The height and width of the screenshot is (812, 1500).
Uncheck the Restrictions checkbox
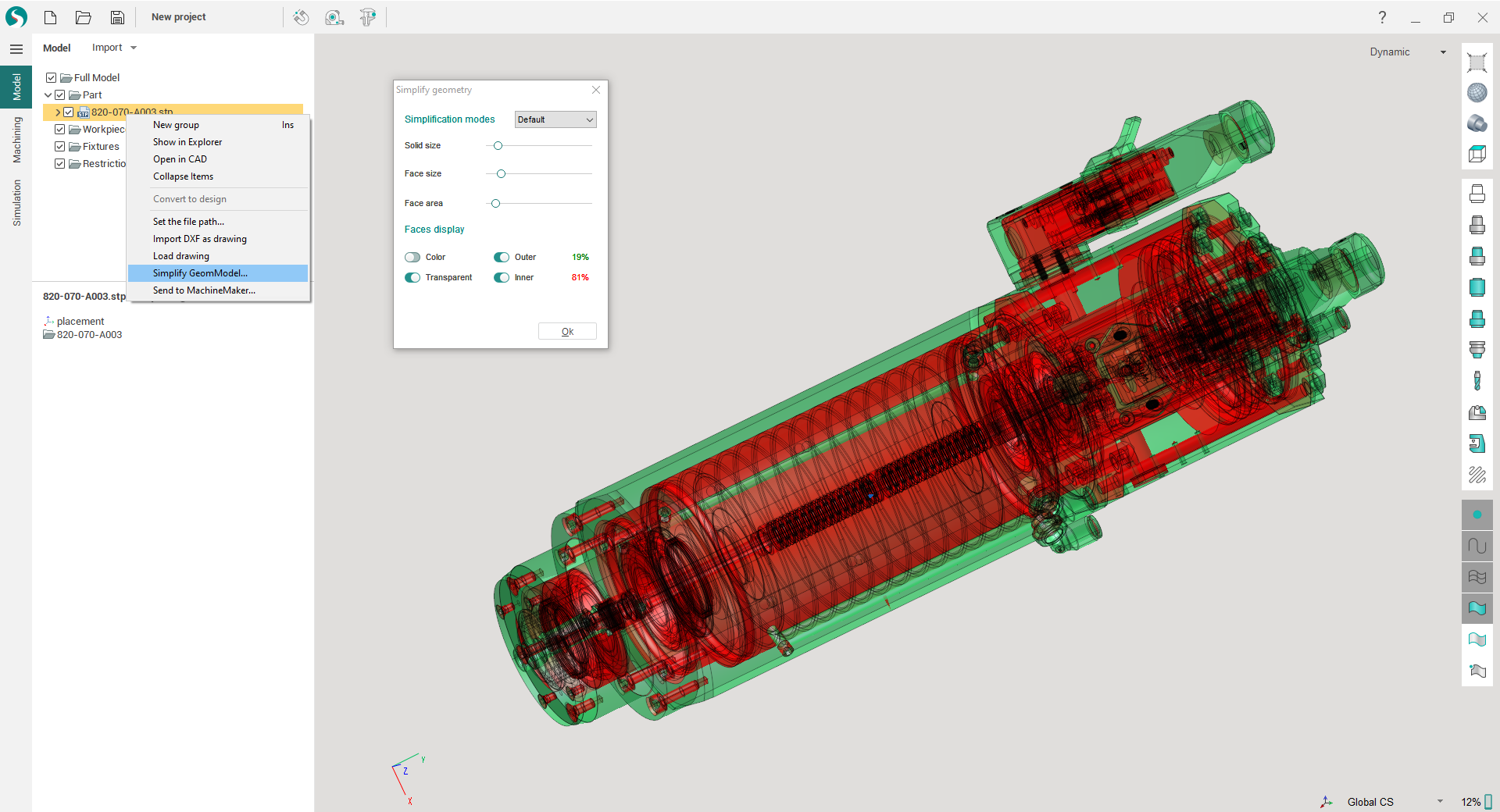(59, 163)
